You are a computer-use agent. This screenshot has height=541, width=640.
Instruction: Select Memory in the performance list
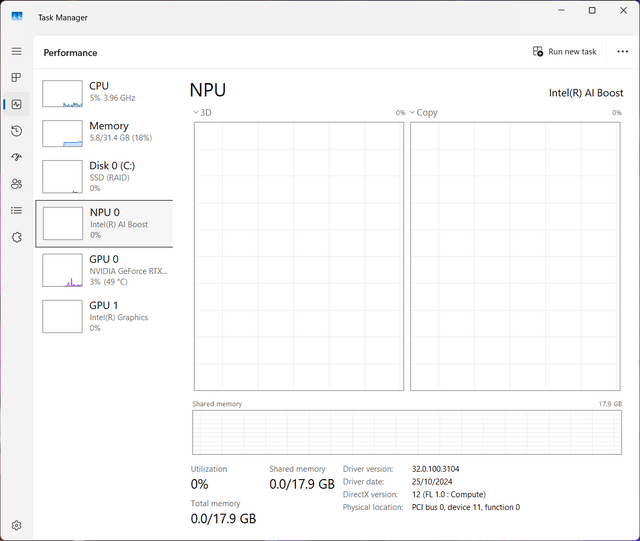104,132
